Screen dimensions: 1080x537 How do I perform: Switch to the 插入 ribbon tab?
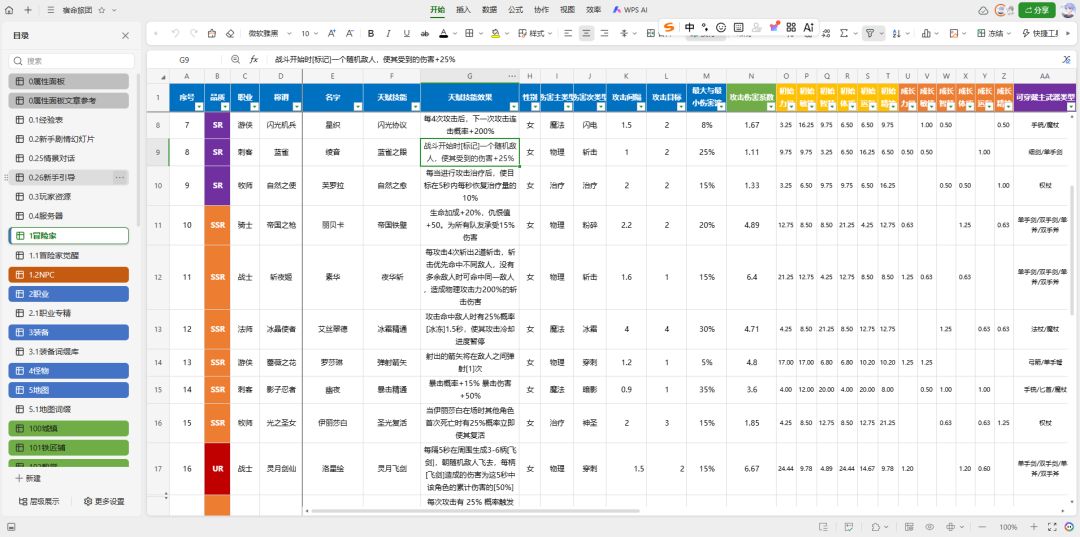pyautogui.click(x=464, y=10)
